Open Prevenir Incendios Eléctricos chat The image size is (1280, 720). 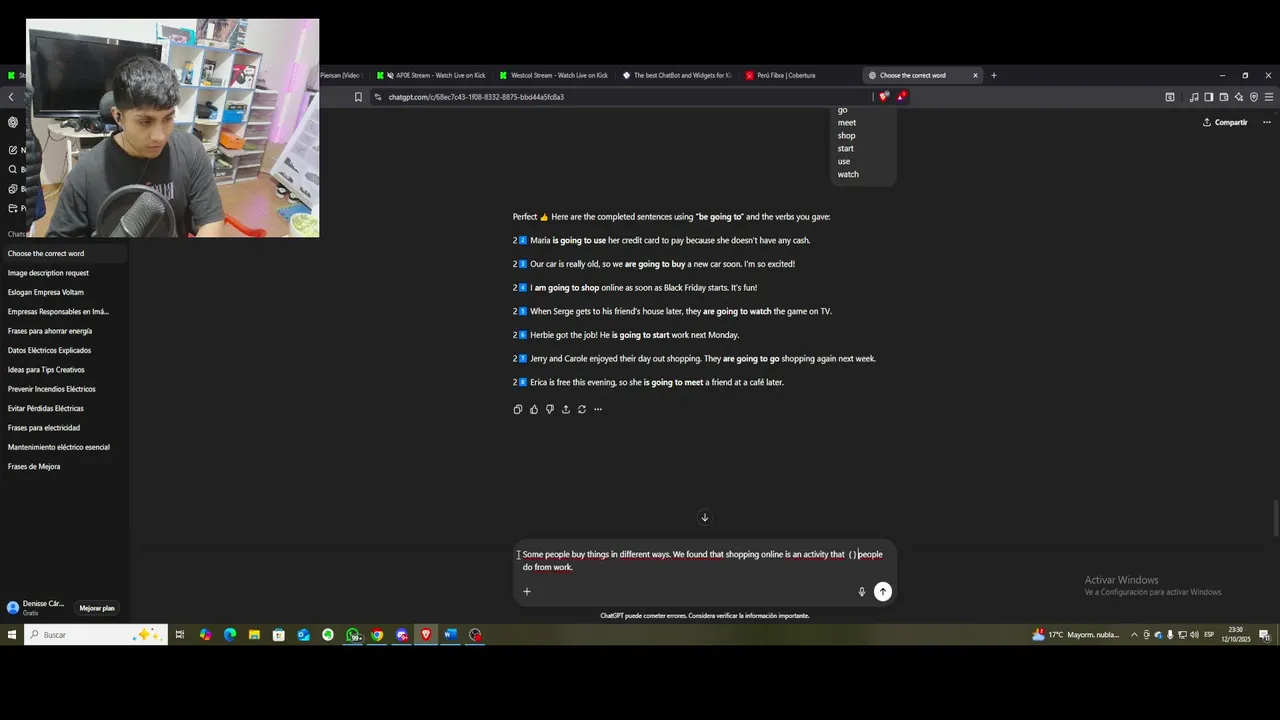tap(64, 389)
